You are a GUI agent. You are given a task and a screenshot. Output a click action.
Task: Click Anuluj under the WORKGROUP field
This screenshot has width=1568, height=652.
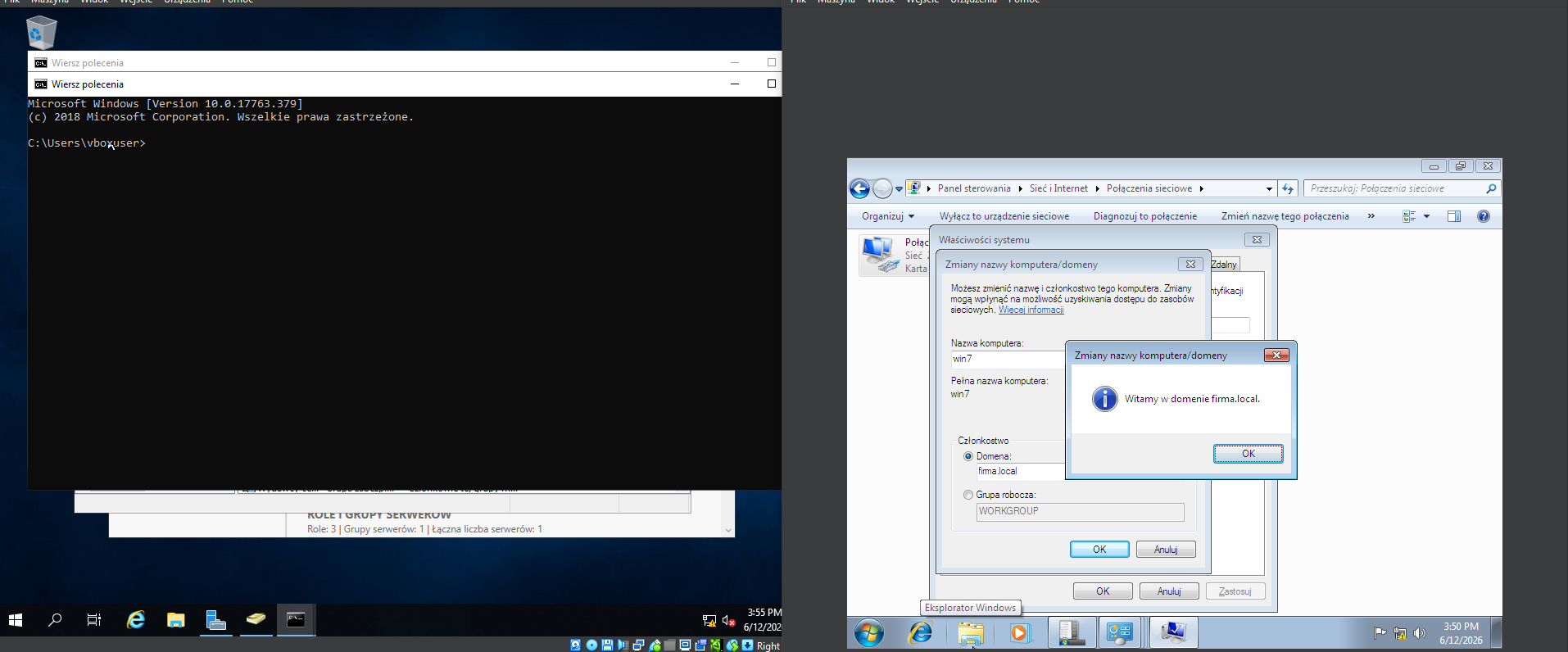(1166, 550)
